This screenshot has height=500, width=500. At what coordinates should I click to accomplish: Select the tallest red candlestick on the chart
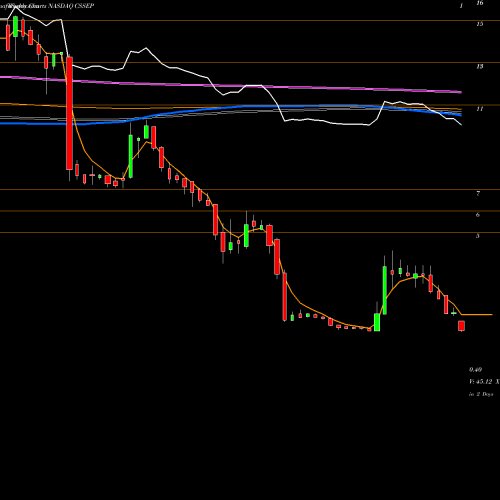pos(69,113)
